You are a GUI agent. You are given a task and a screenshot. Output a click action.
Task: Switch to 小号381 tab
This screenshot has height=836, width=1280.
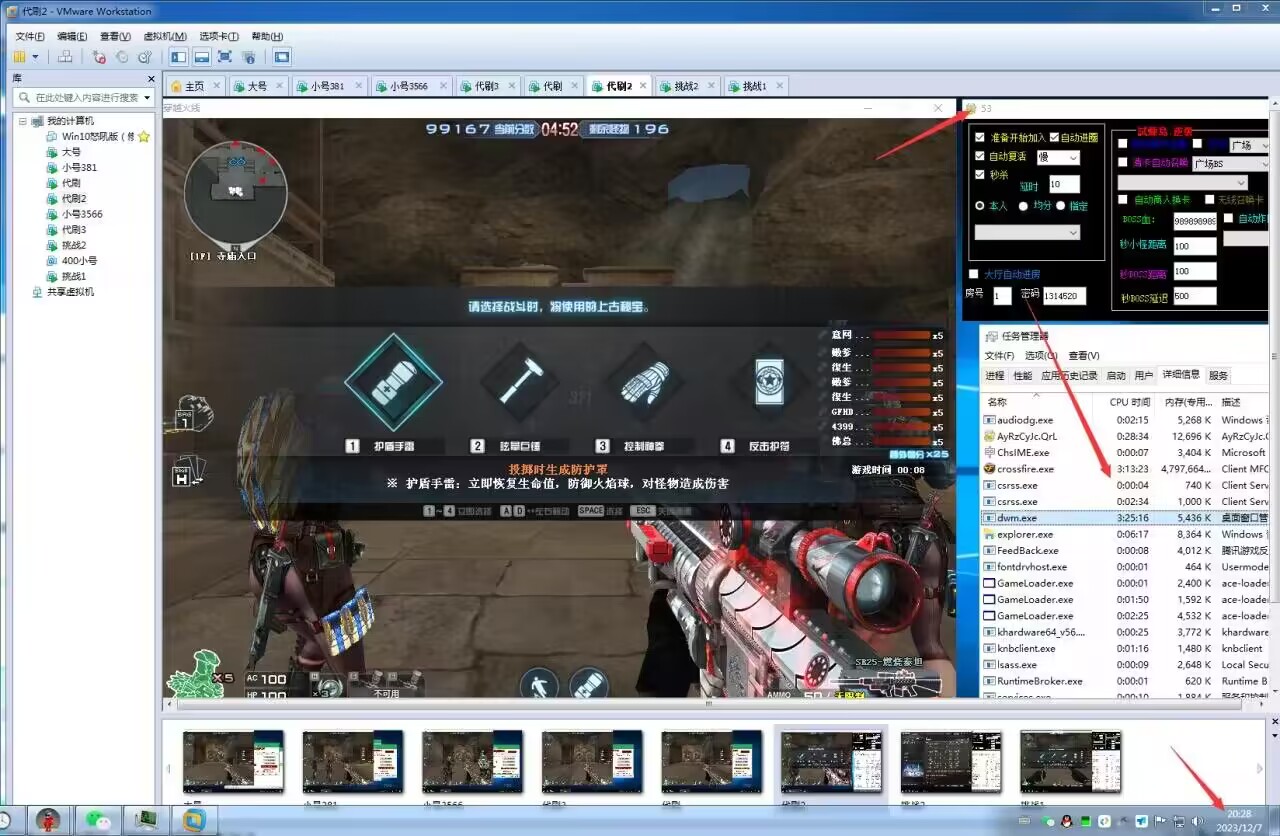[x=330, y=86]
